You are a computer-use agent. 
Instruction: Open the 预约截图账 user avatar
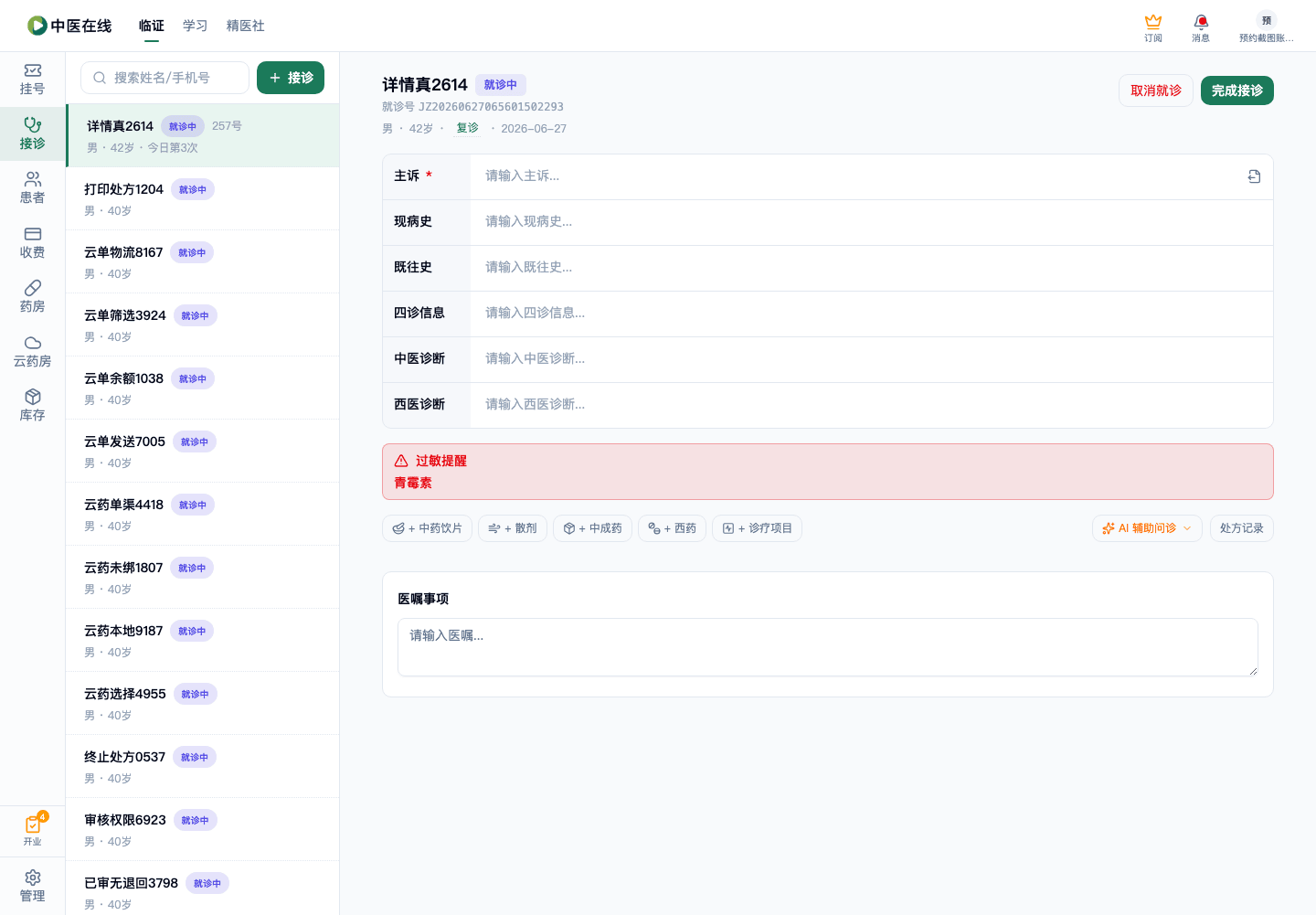[1266, 27]
